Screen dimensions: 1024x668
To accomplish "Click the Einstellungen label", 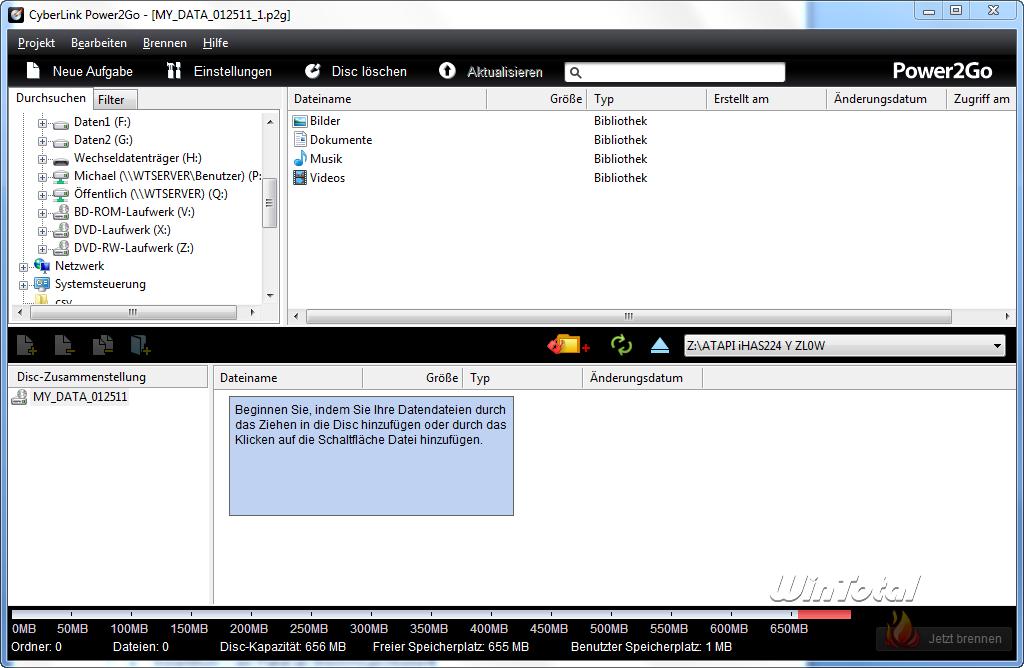I will click(x=232, y=71).
